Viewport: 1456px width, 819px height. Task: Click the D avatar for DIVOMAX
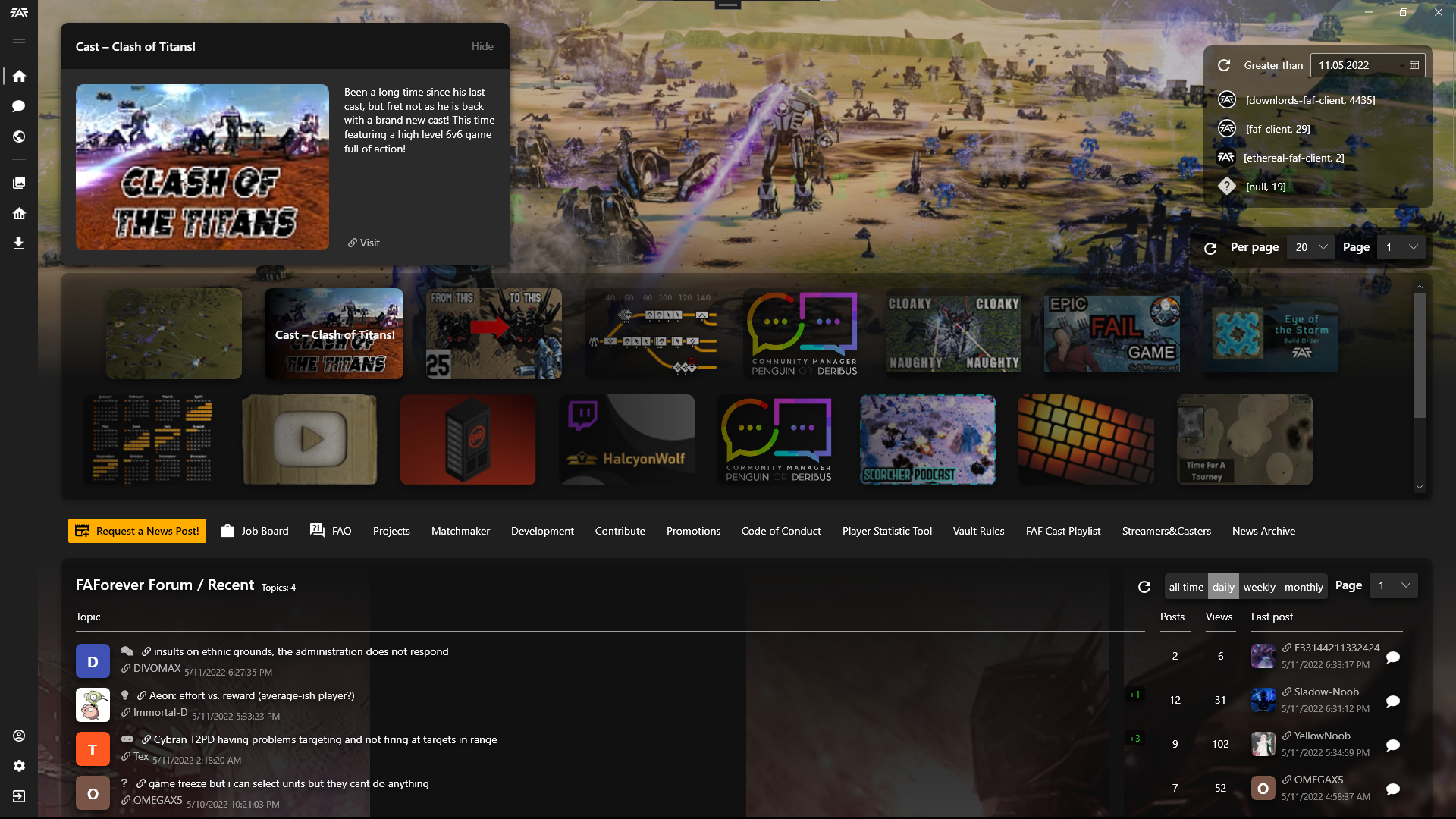(x=93, y=661)
